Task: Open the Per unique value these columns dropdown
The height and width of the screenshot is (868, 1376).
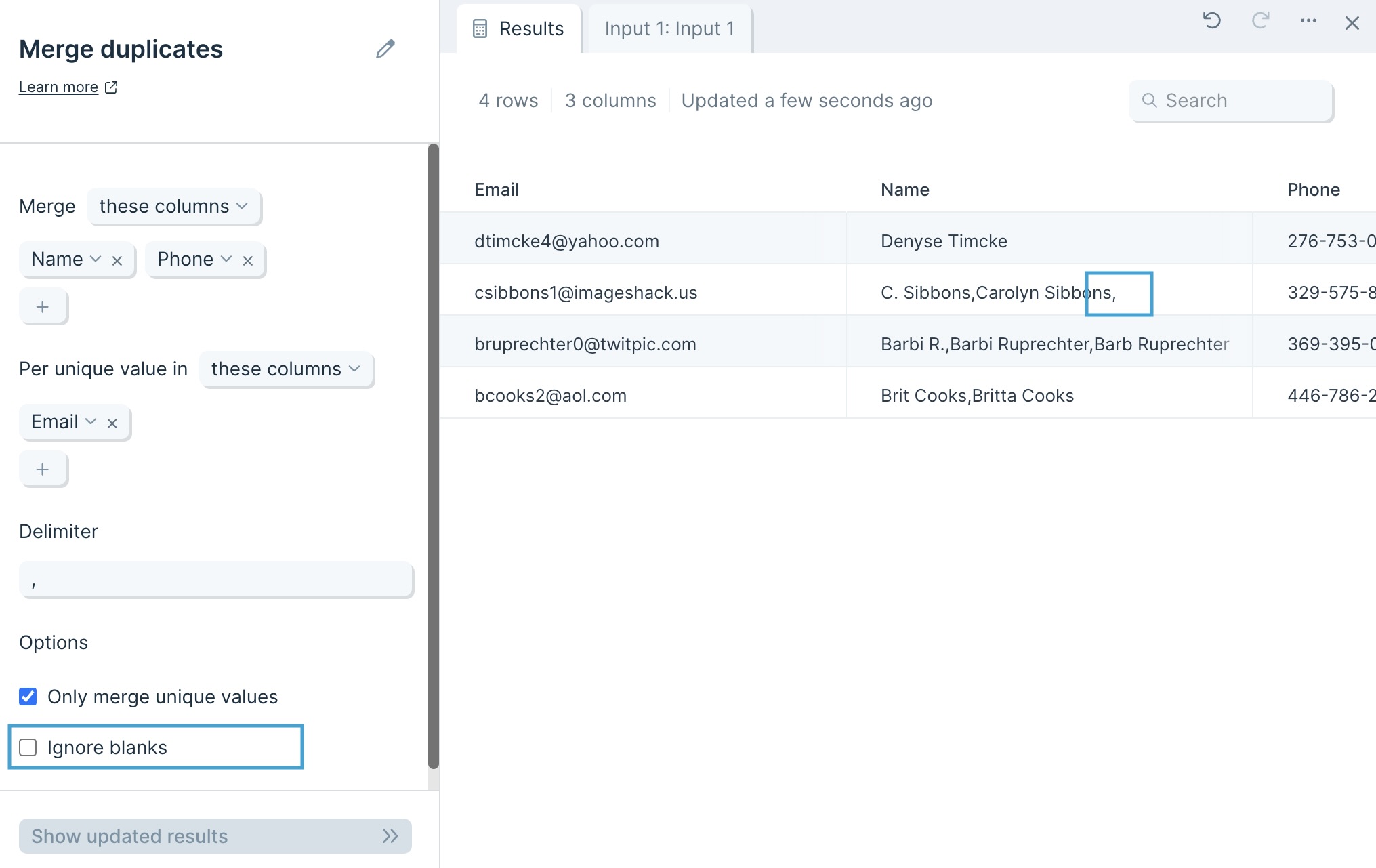Action: (x=286, y=369)
